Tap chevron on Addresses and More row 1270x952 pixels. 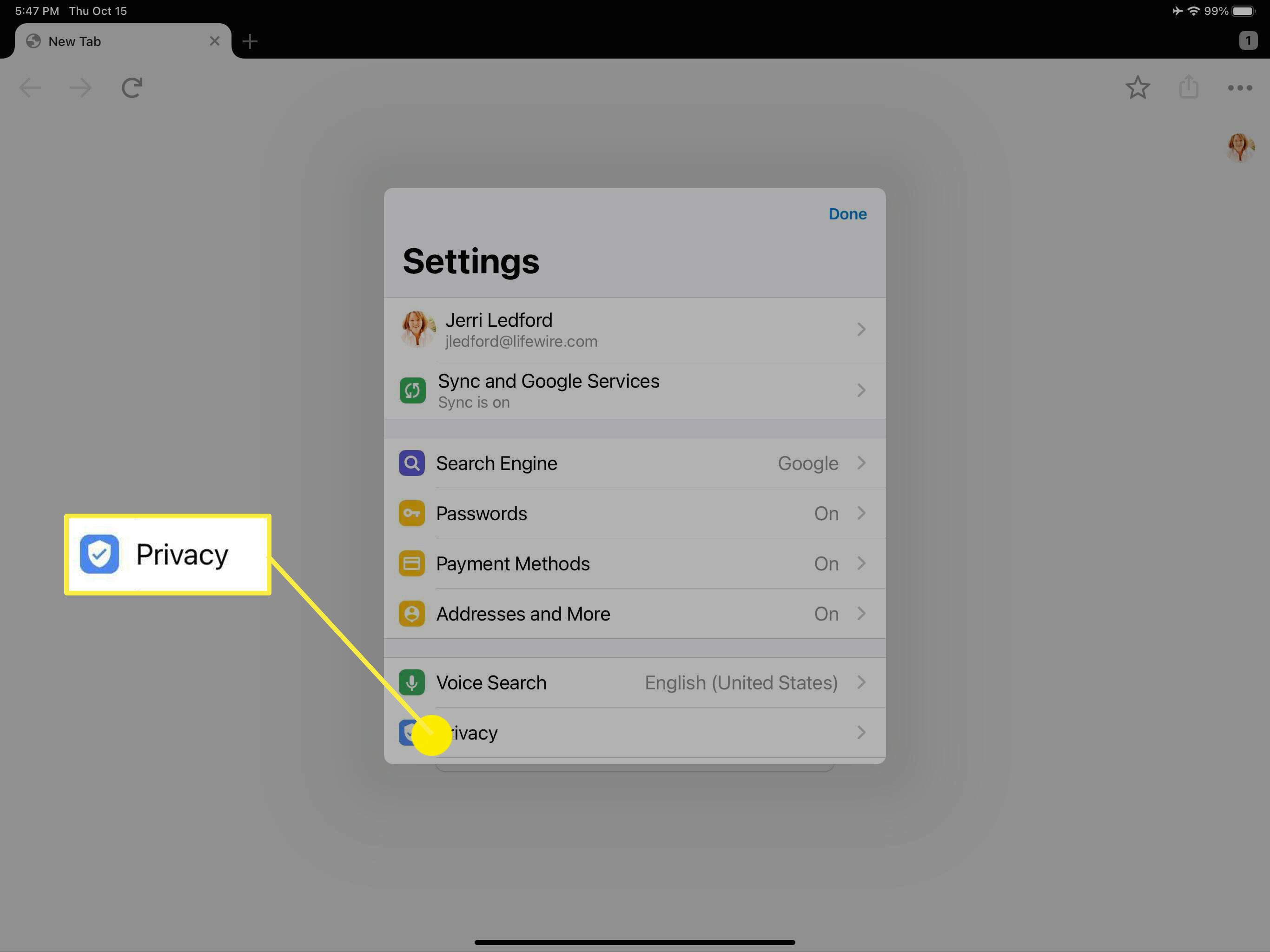click(x=861, y=613)
